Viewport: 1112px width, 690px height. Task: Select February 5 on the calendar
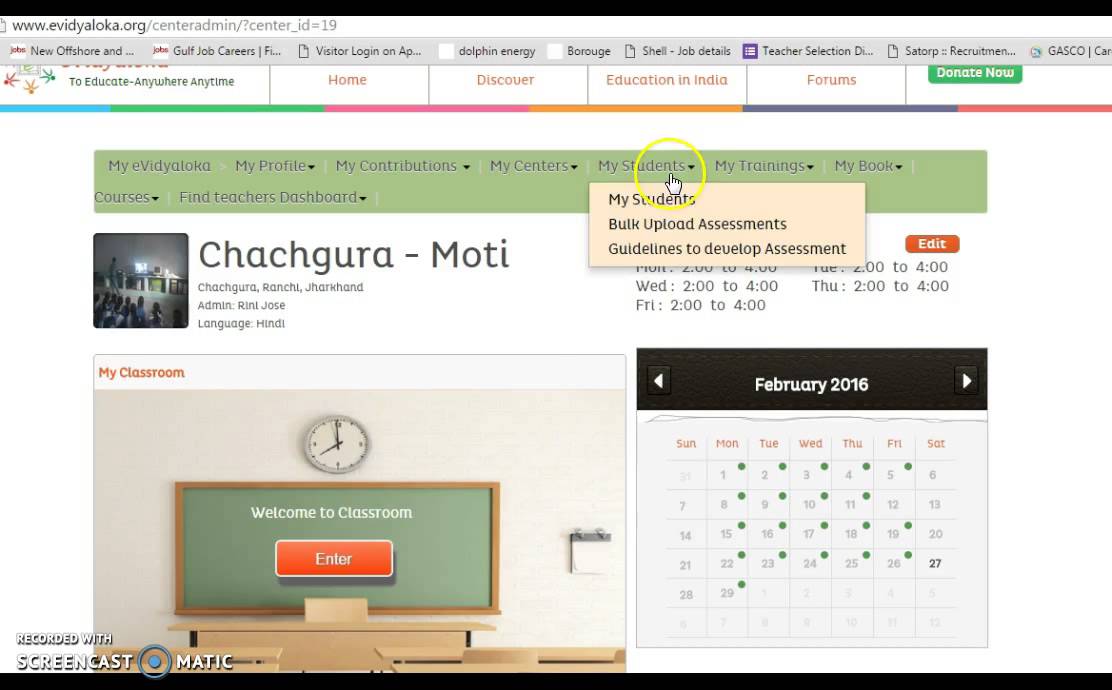click(x=890, y=474)
